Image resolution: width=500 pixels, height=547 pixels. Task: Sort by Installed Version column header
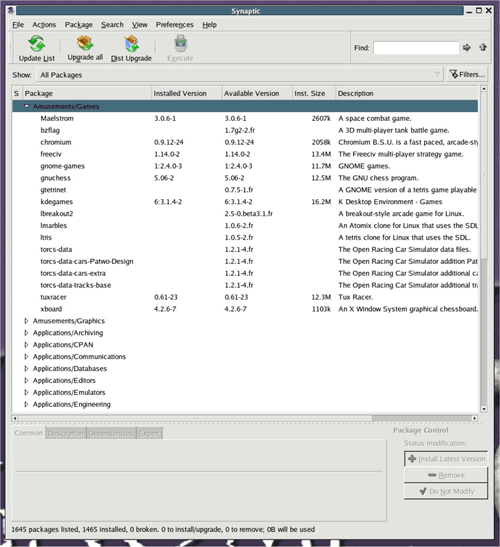tap(187, 93)
